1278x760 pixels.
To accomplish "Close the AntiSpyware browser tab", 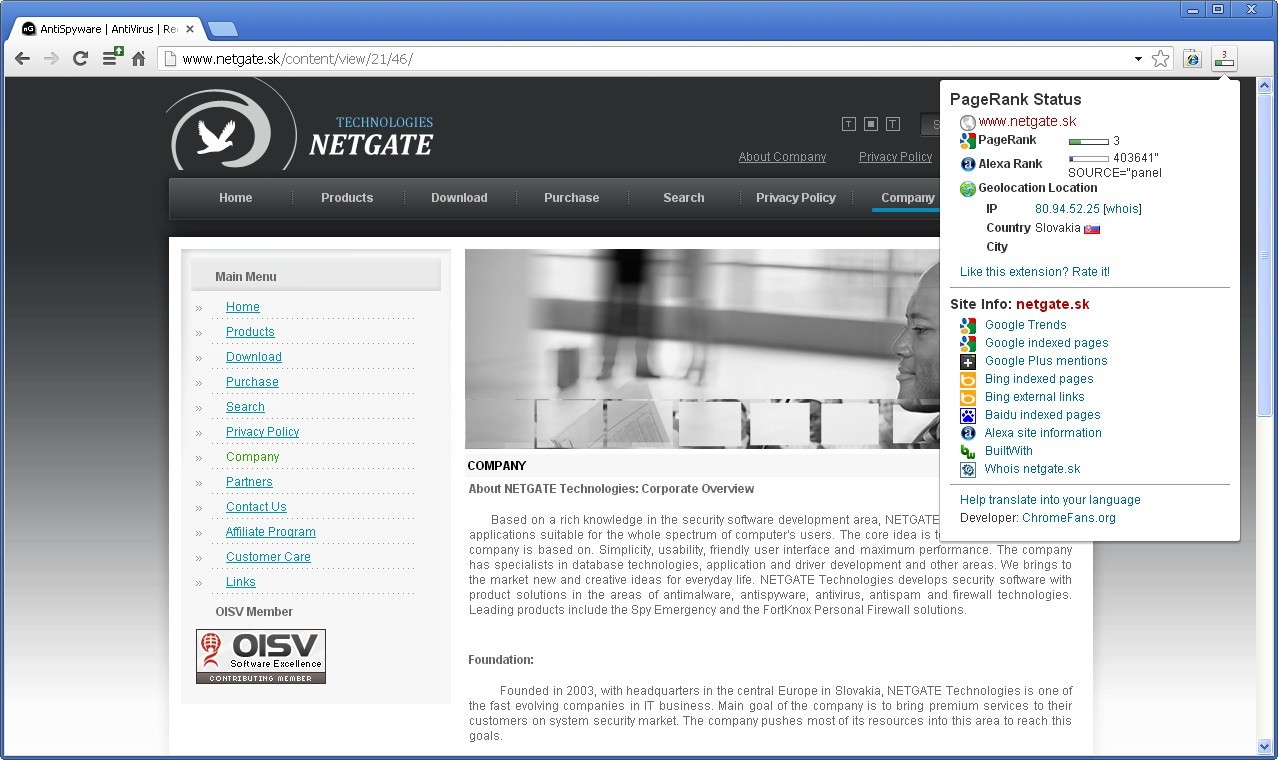I will tap(189, 29).
